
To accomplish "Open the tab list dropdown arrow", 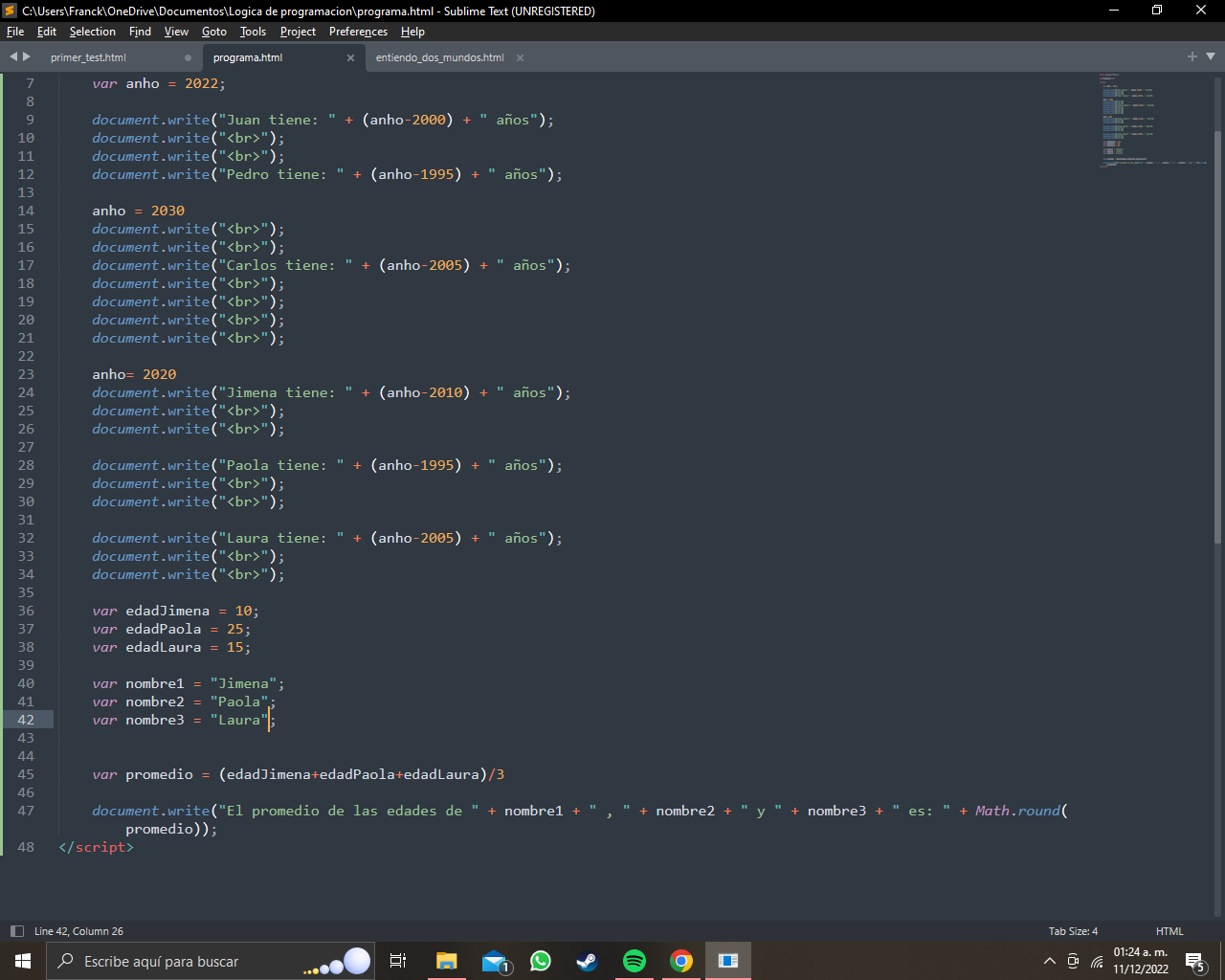I will coord(1210,56).
